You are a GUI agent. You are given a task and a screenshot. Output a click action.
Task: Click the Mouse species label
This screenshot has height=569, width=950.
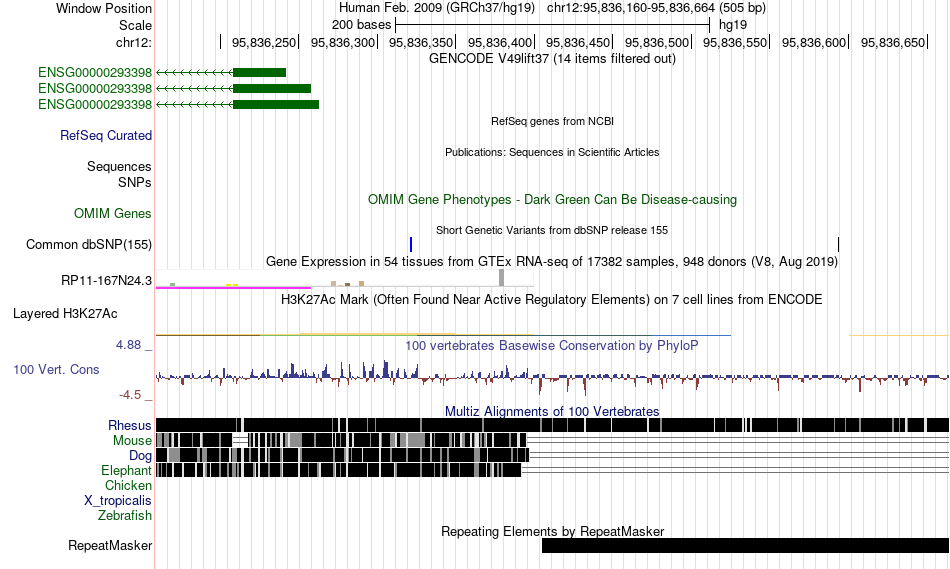[x=132, y=441]
